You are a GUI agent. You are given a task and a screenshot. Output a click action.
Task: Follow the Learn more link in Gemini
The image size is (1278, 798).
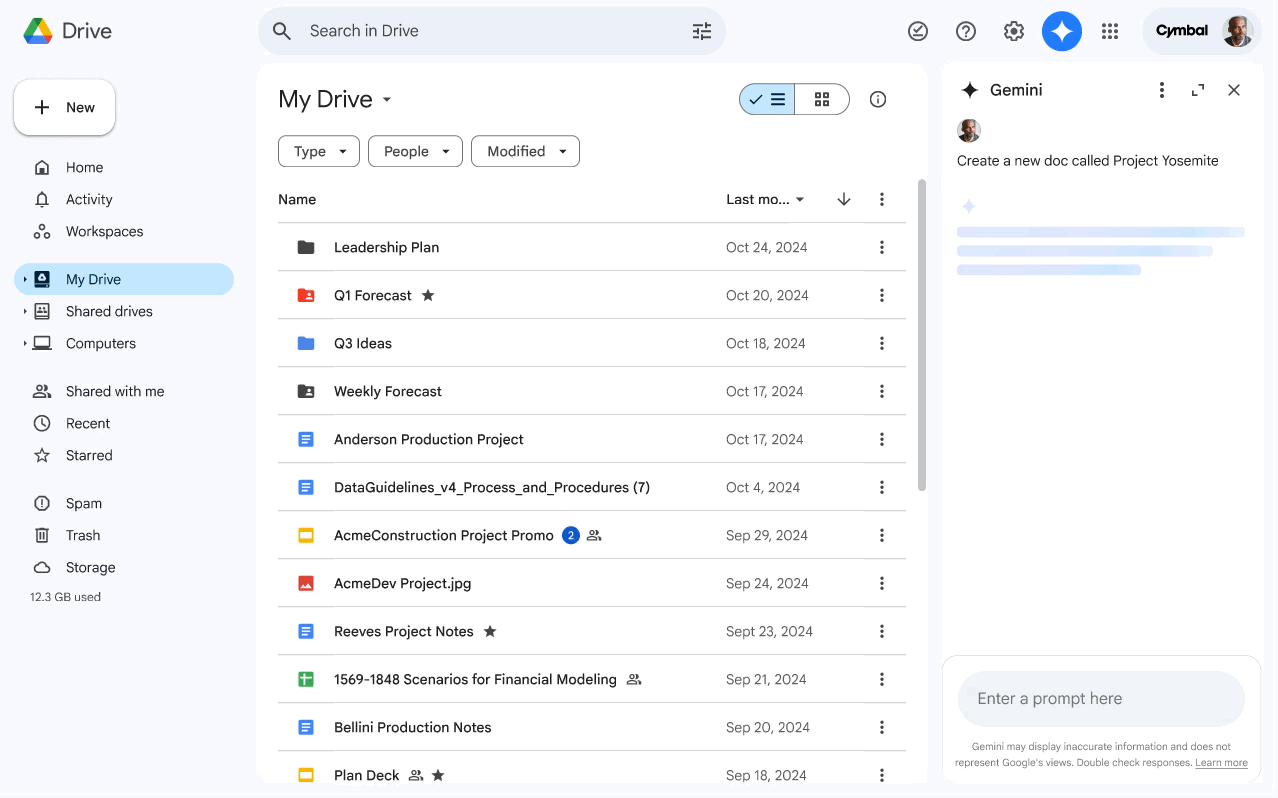pos(1221,763)
